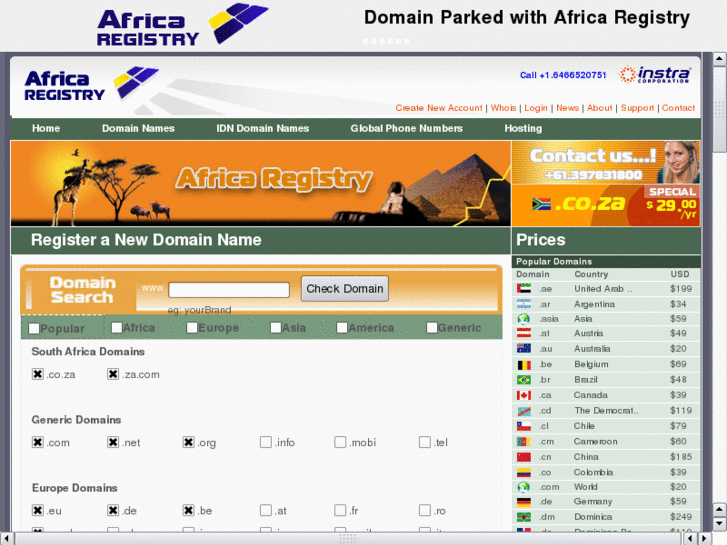Open the Whois link
The height and width of the screenshot is (545, 727).
[504, 108]
